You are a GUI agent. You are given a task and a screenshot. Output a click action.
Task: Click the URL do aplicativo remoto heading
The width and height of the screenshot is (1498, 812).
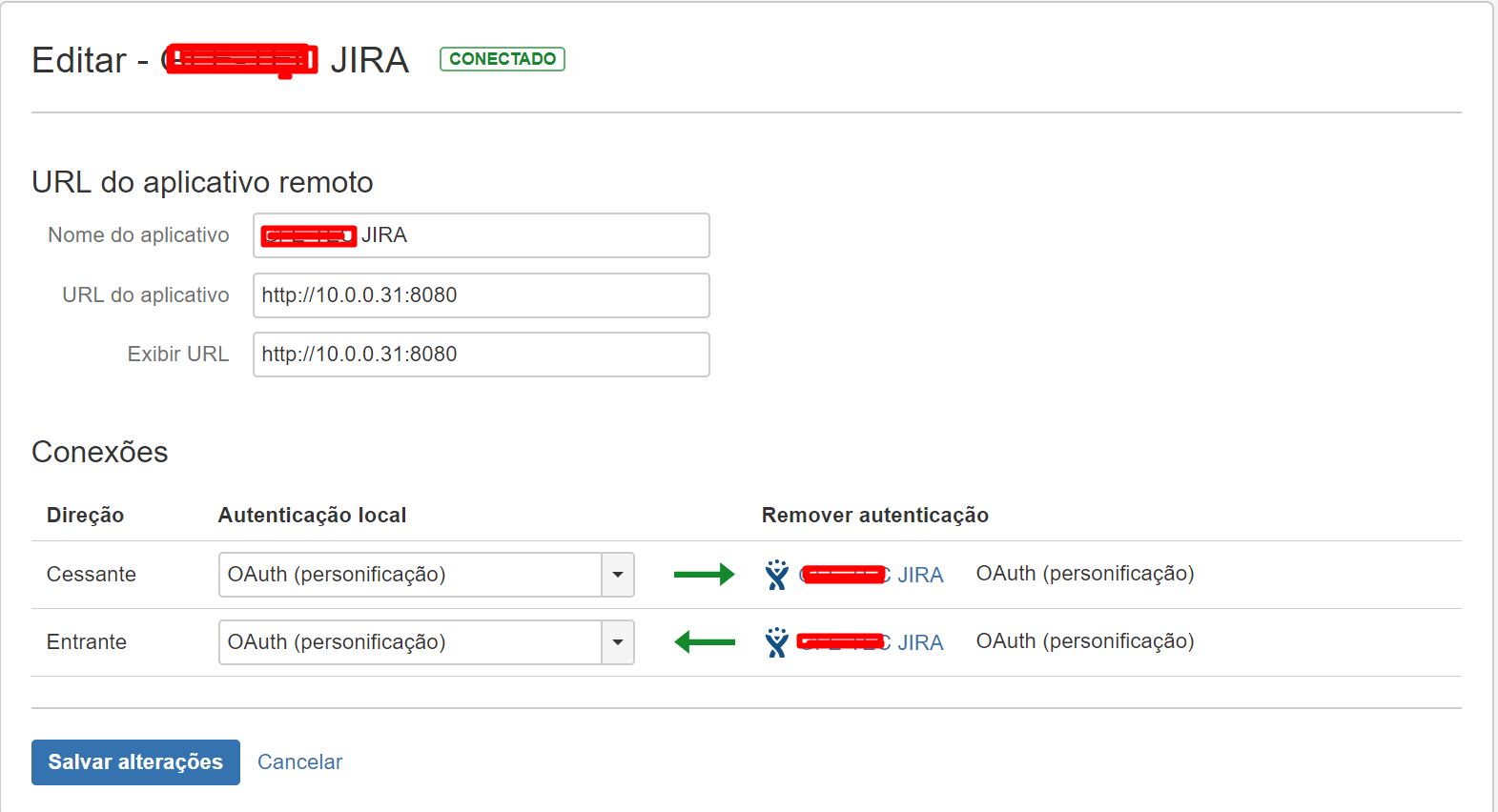coord(202,182)
